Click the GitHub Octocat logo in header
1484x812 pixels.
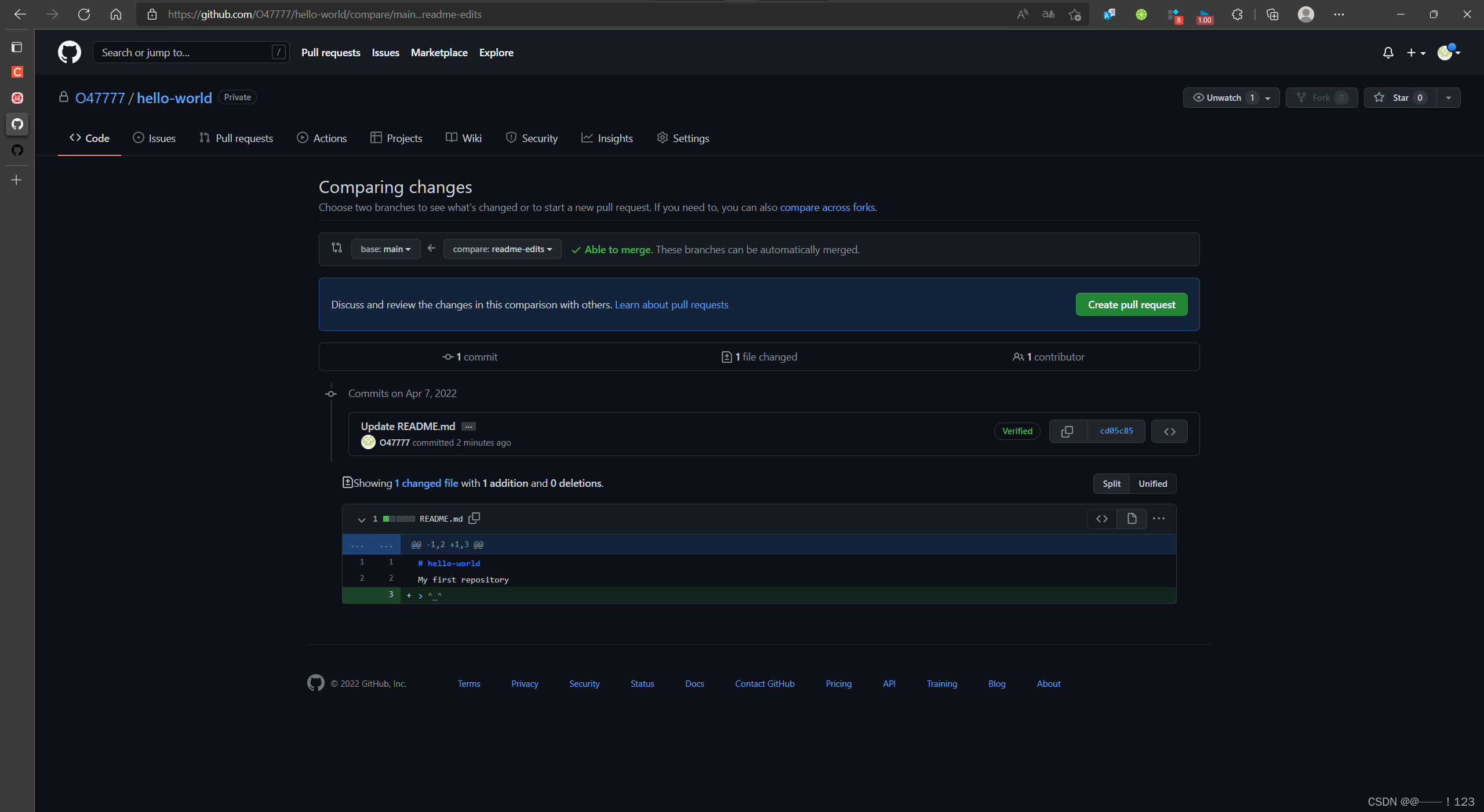69,52
